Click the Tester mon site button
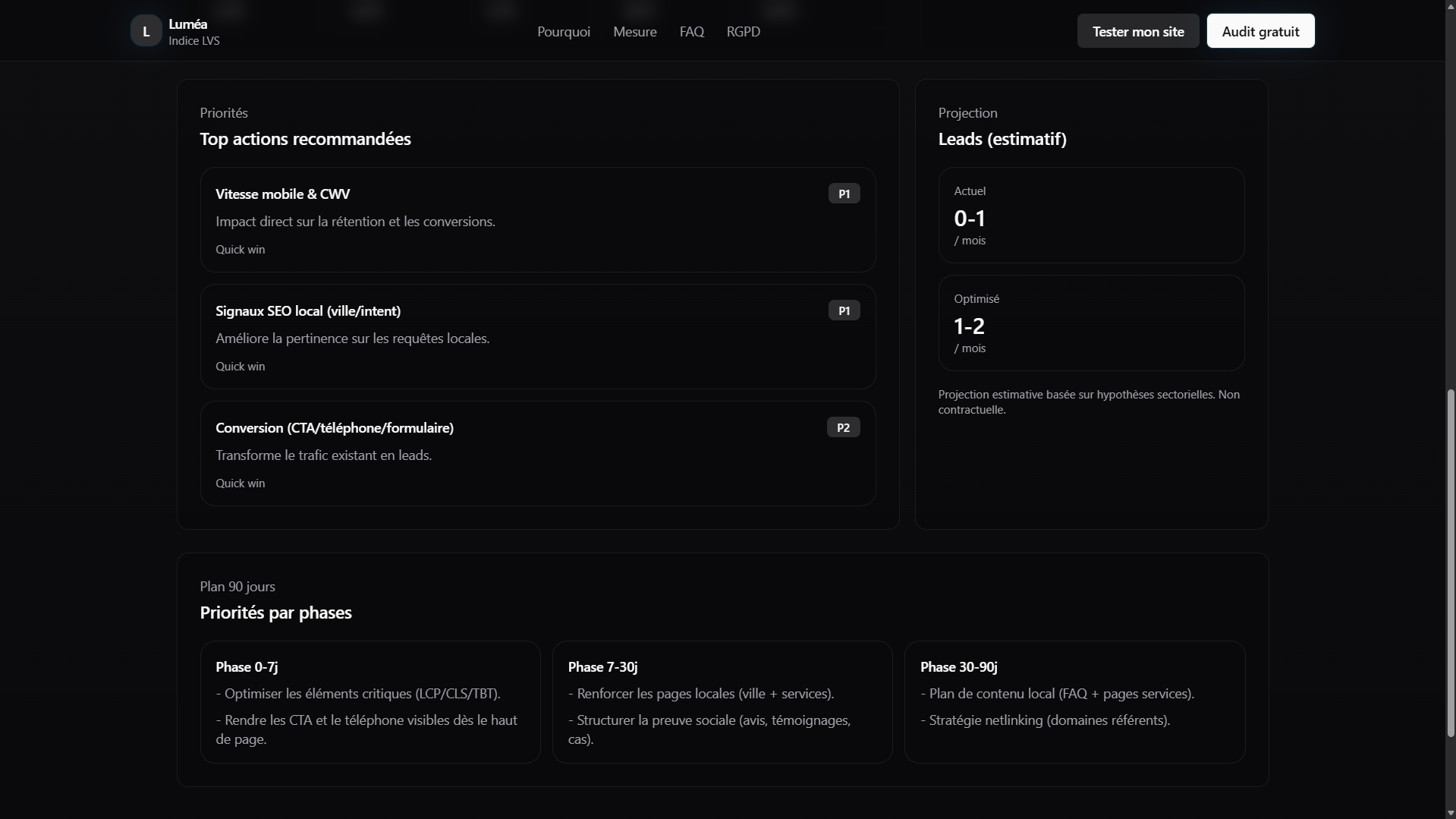Viewport: 1456px width, 819px height. (x=1137, y=31)
